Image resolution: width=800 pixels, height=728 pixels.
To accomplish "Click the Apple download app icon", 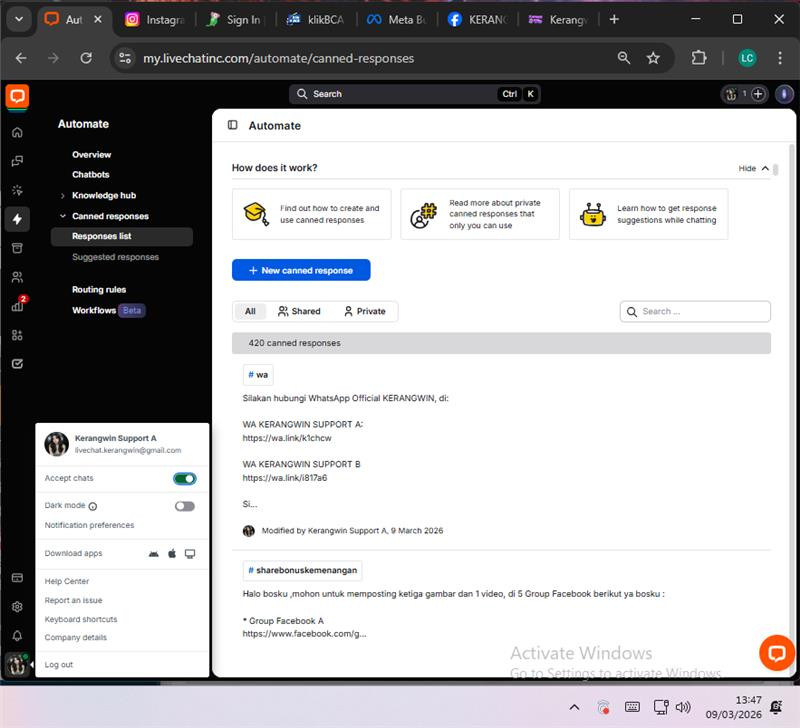I will [x=172, y=553].
